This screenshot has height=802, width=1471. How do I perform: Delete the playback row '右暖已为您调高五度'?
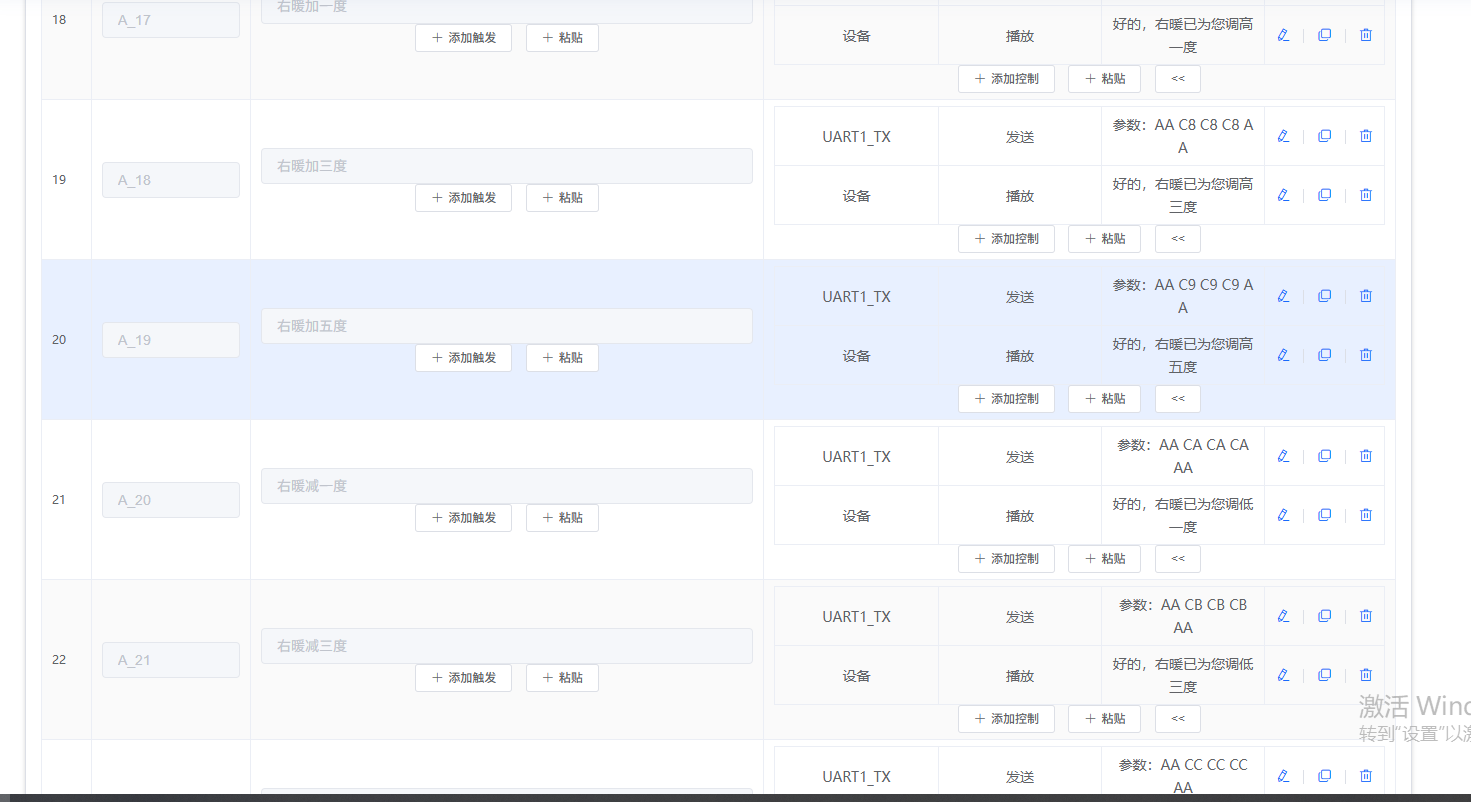click(x=1365, y=355)
